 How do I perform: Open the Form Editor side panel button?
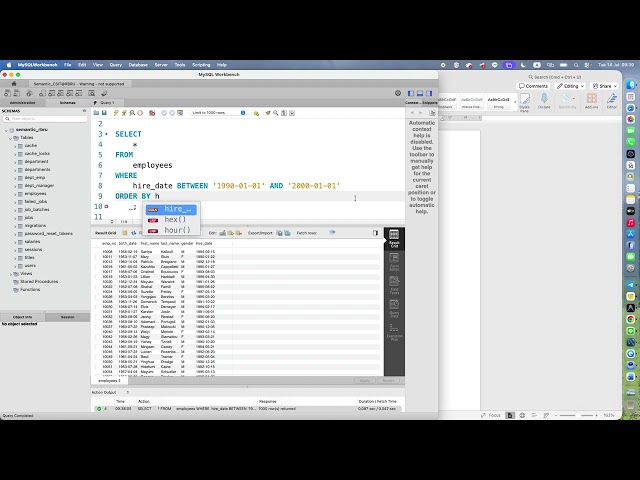click(x=394, y=262)
